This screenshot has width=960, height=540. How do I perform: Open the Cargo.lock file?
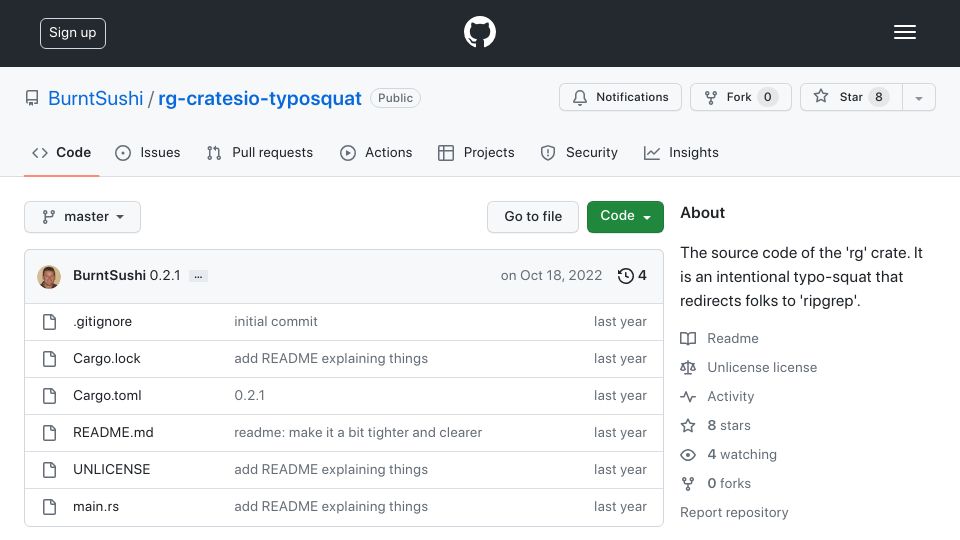(107, 358)
